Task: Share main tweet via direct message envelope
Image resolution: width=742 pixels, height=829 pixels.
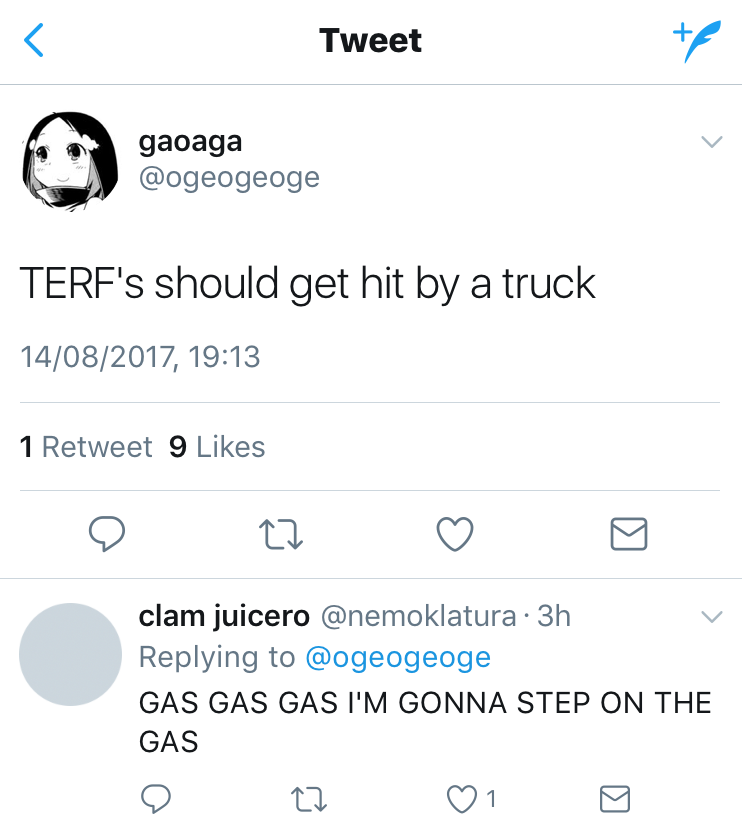Action: click(x=629, y=534)
